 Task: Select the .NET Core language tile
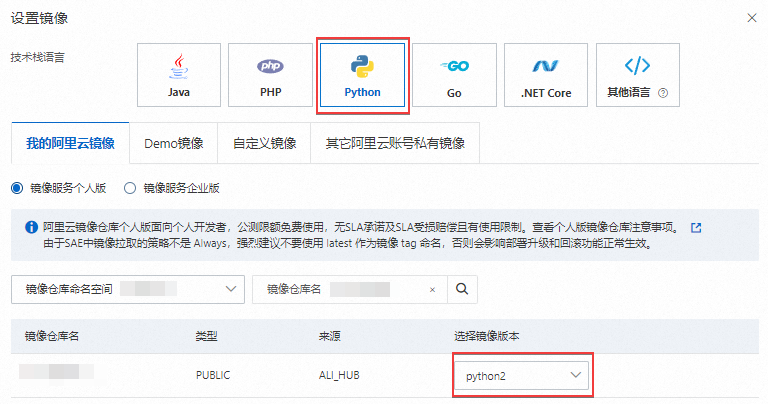(546, 75)
